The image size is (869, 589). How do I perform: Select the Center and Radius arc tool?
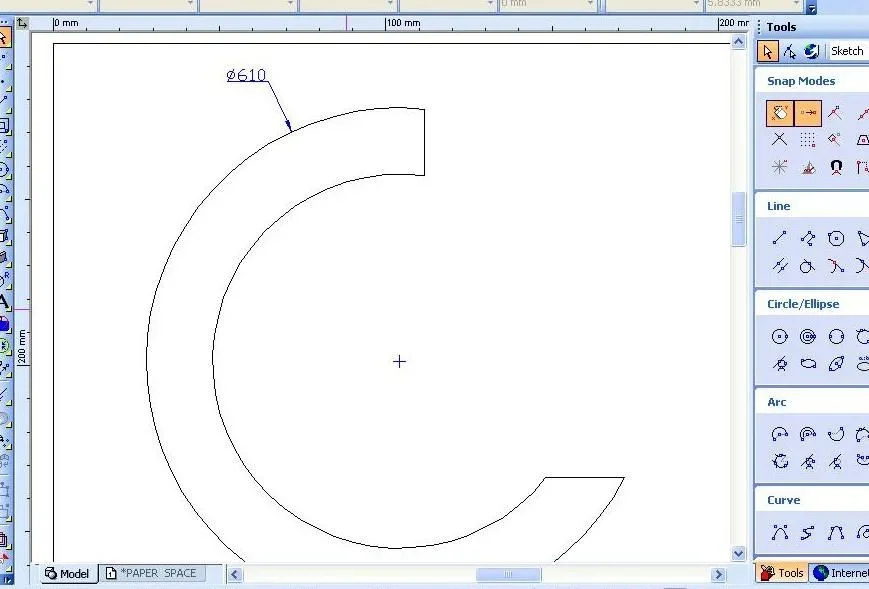(780, 434)
